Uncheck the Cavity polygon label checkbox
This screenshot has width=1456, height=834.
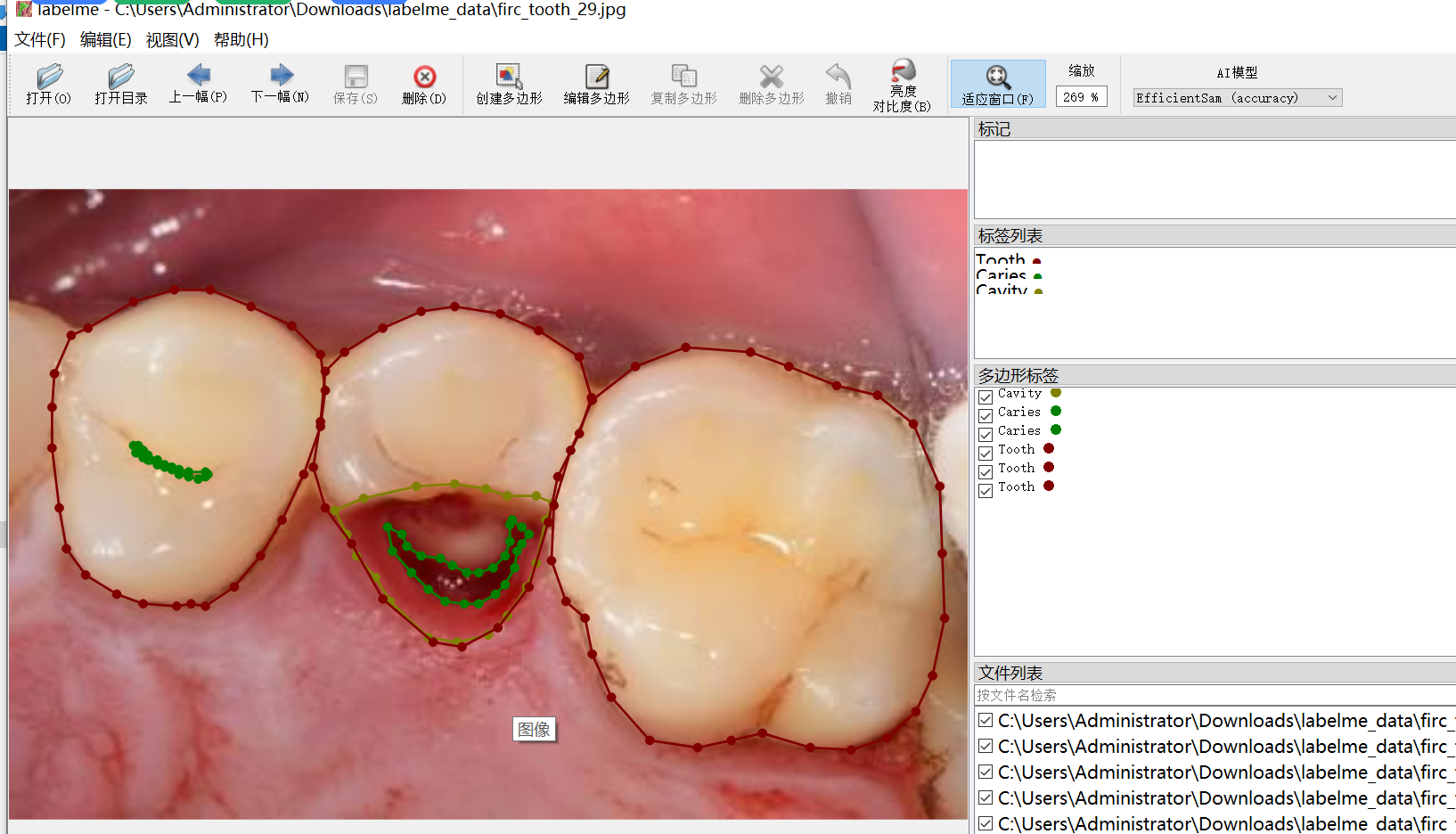tap(986, 397)
